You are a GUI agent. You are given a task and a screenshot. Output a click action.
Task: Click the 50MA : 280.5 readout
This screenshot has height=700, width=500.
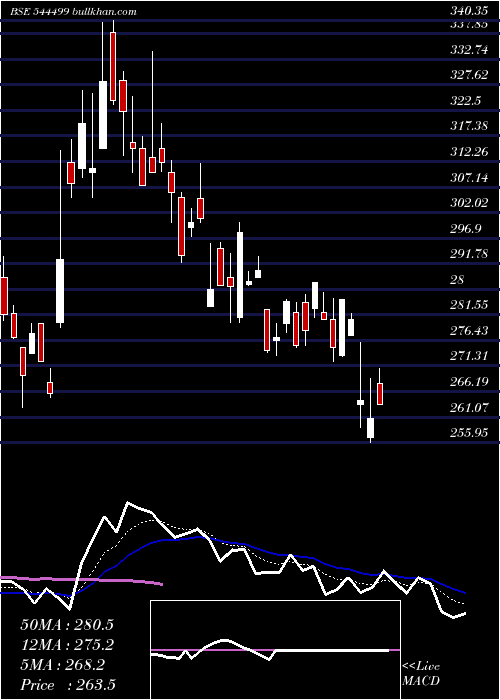click(x=67, y=625)
